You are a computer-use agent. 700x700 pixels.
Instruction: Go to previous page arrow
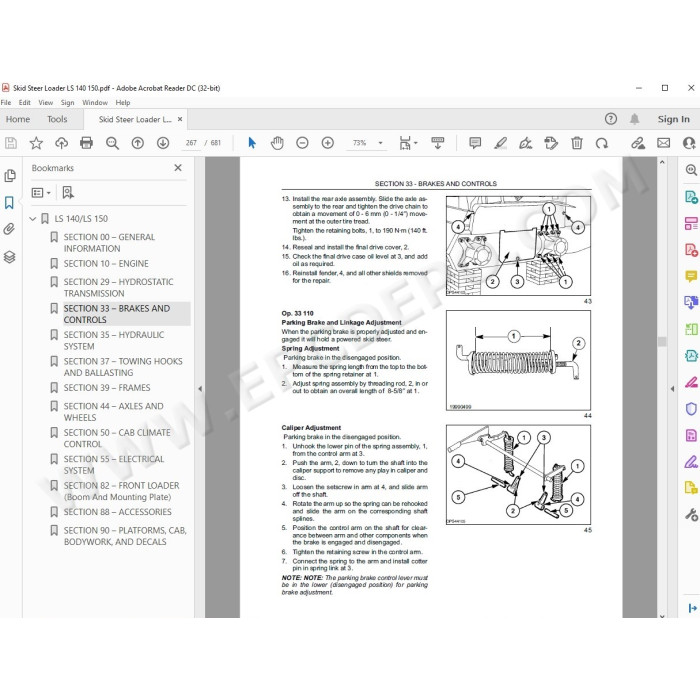(138, 143)
